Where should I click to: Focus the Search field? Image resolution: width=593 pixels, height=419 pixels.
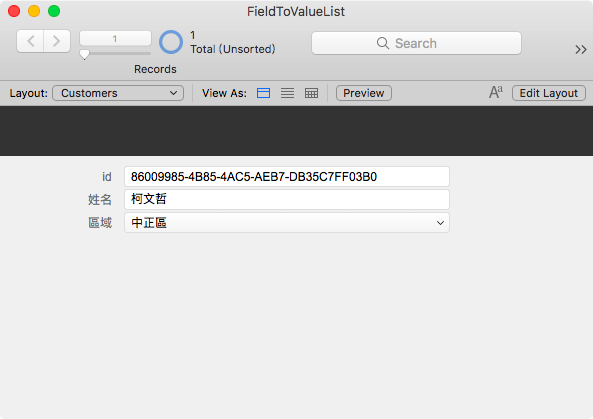416,43
